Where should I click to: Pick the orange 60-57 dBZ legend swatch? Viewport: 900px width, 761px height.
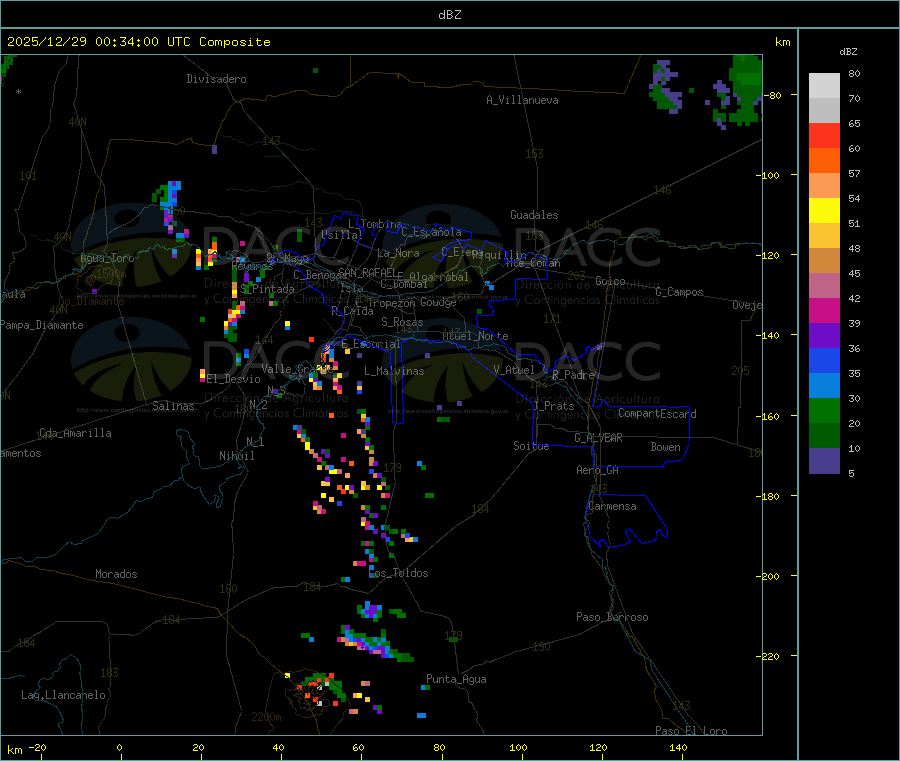click(x=824, y=161)
